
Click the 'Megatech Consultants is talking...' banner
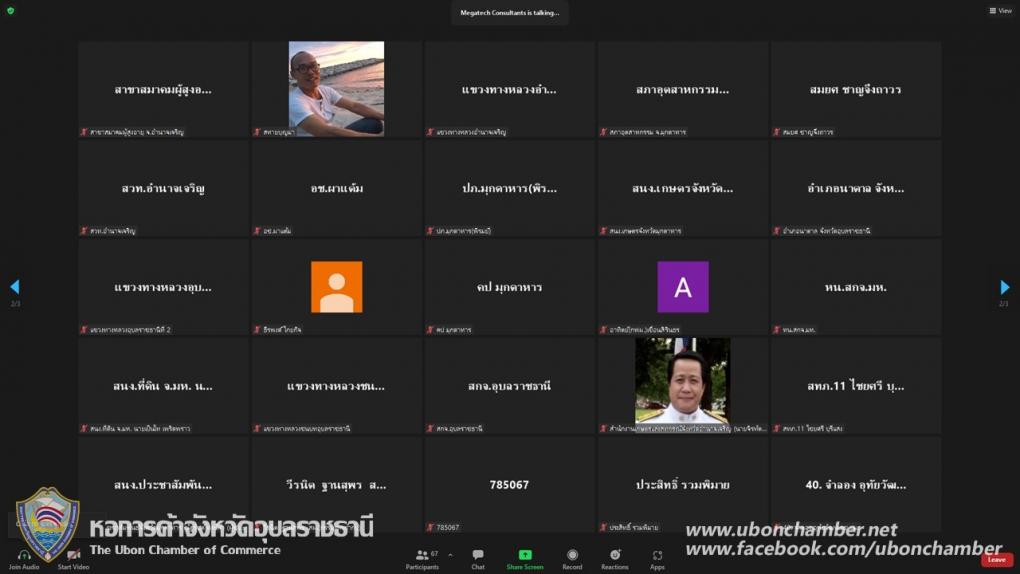(510, 12)
